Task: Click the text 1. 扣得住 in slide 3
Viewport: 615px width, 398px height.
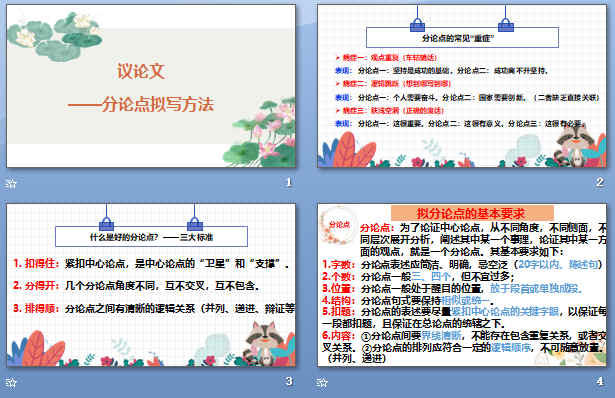Action: point(36,263)
